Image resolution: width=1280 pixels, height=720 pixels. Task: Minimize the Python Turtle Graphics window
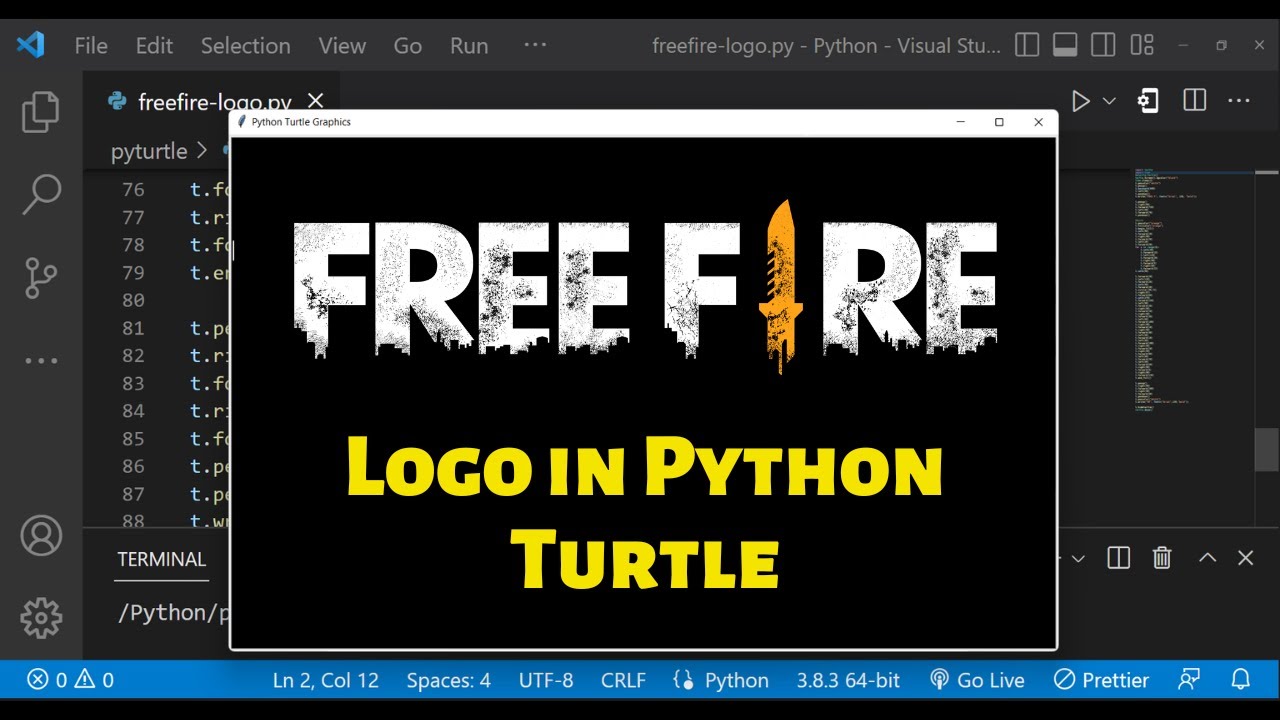960,122
